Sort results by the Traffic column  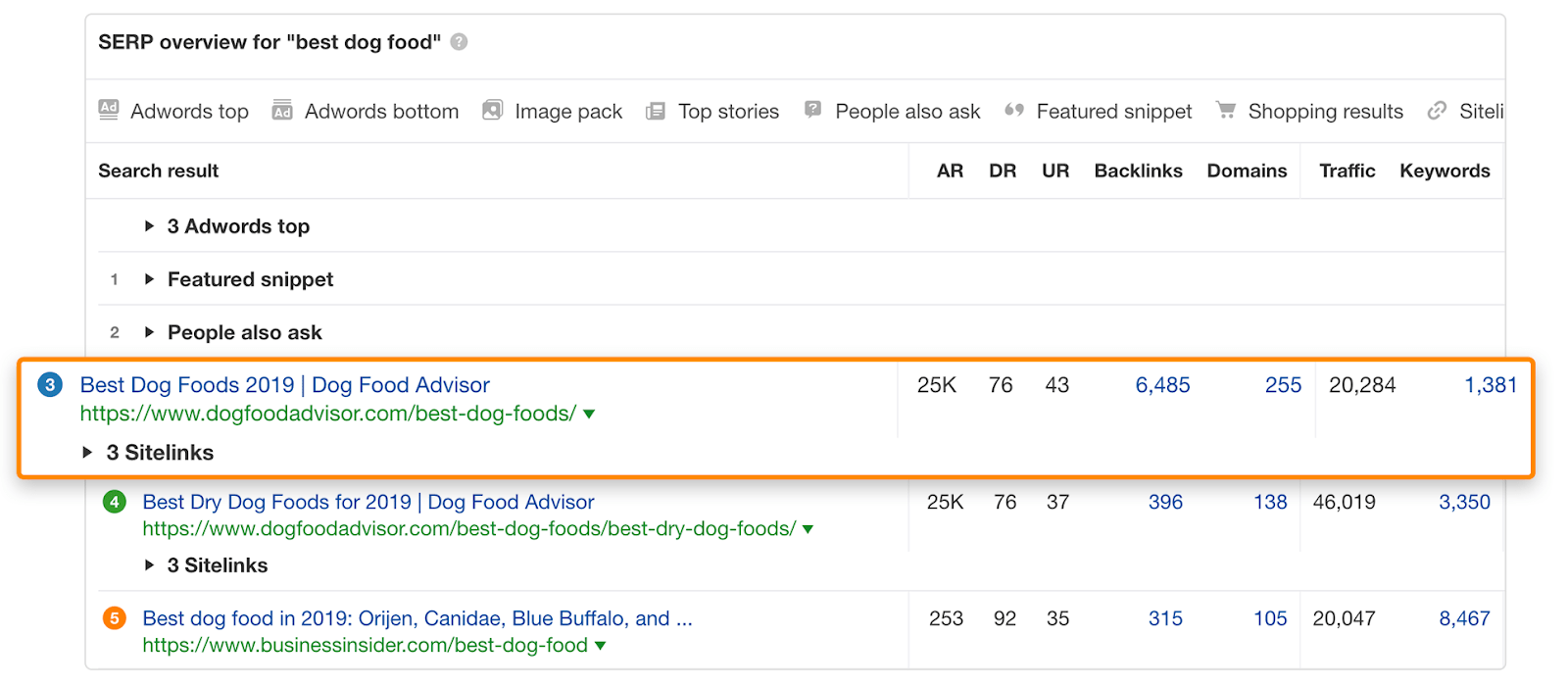tap(1347, 171)
